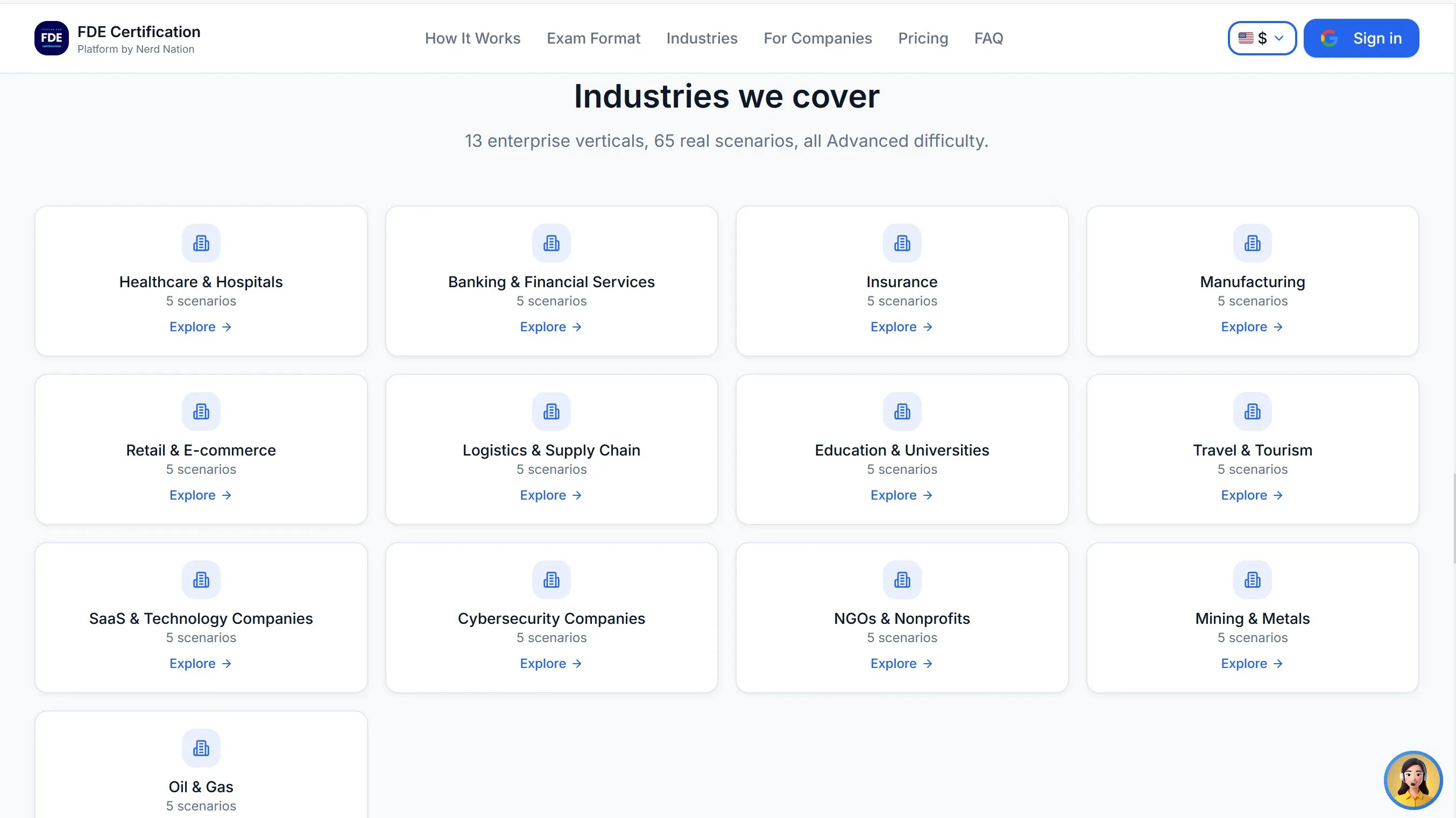The height and width of the screenshot is (818, 1456).
Task: Click the Education & Universities building icon
Action: [x=902, y=412]
